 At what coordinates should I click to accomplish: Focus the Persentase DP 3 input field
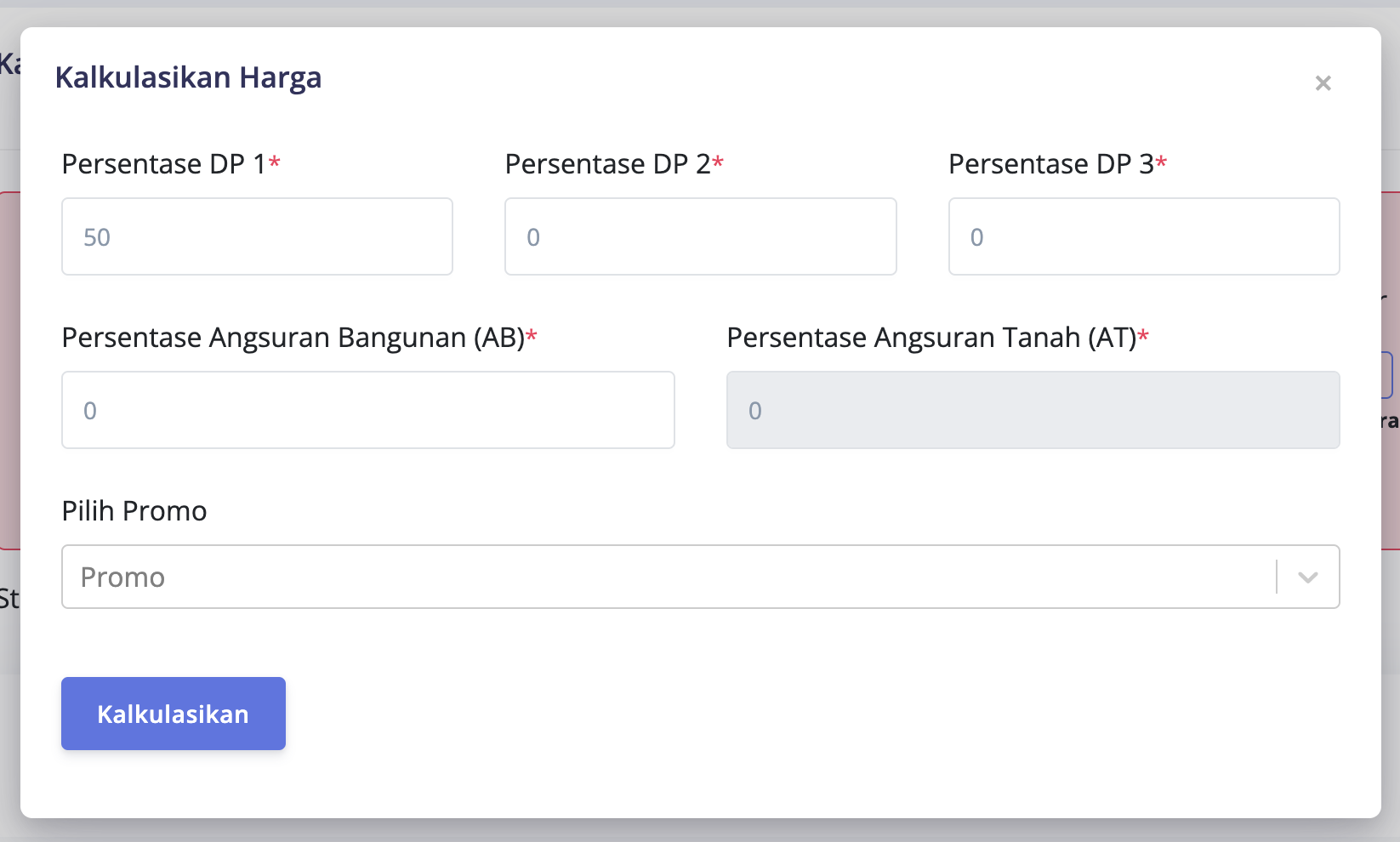coord(1143,237)
